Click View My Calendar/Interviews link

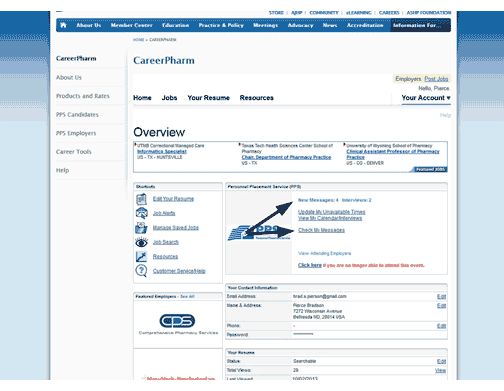[x=330, y=218]
